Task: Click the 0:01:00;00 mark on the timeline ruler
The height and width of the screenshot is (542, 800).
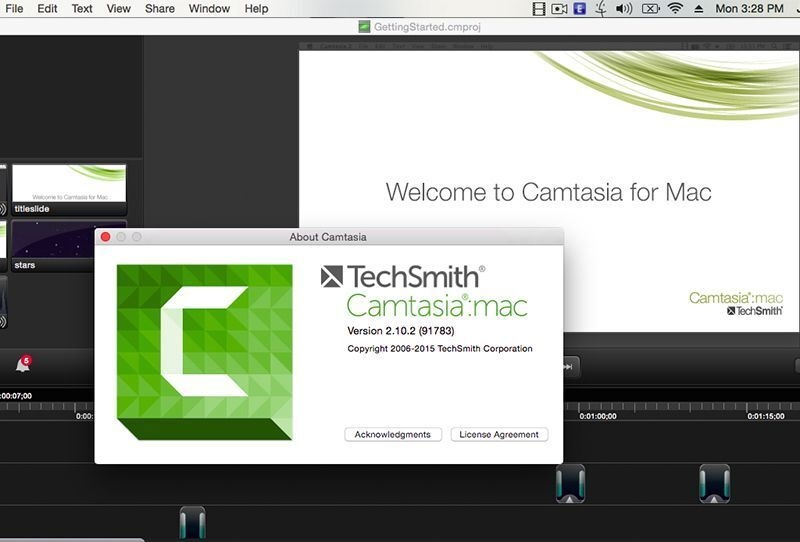Action: coord(597,416)
